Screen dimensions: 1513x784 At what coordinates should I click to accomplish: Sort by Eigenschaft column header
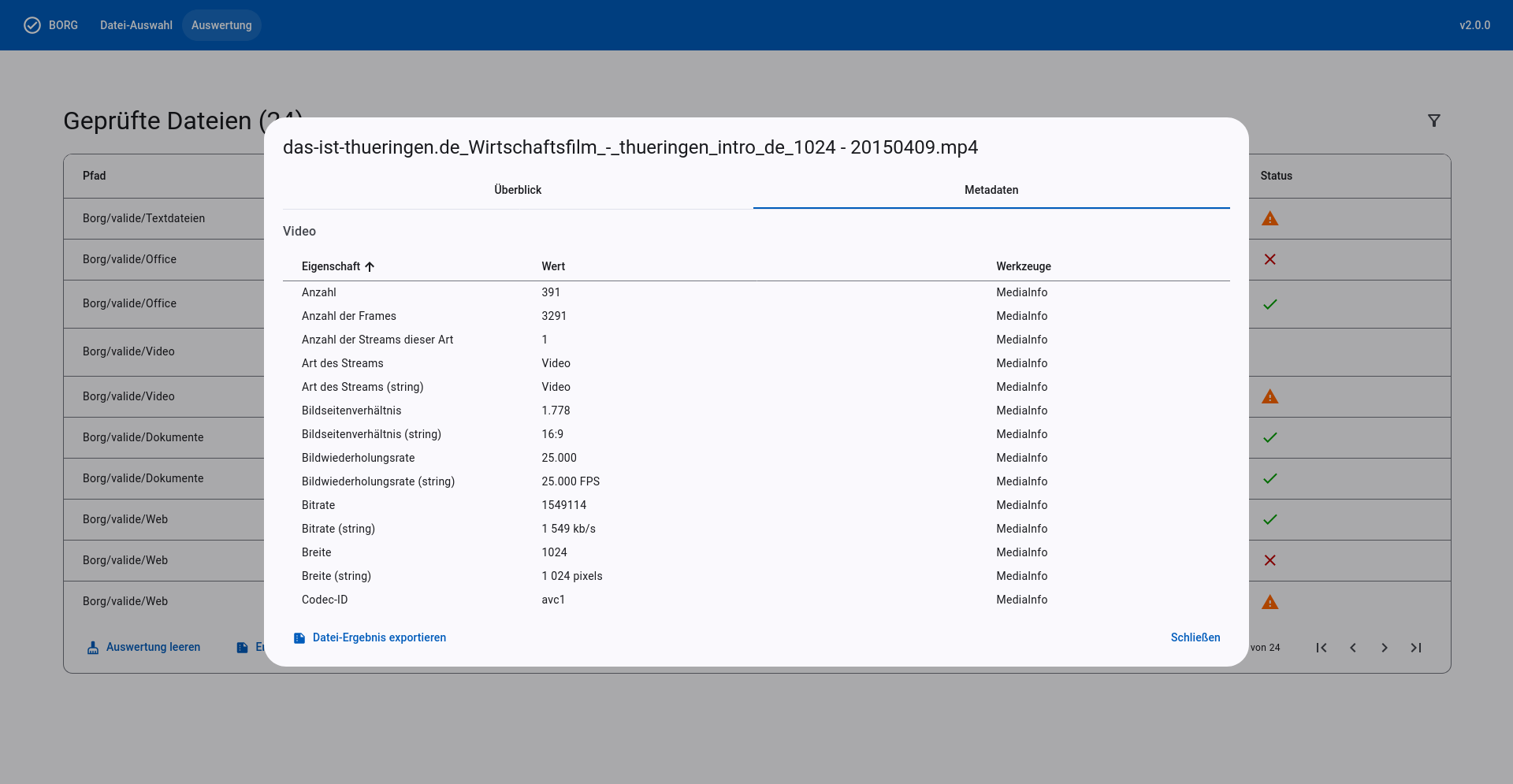[331, 266]
